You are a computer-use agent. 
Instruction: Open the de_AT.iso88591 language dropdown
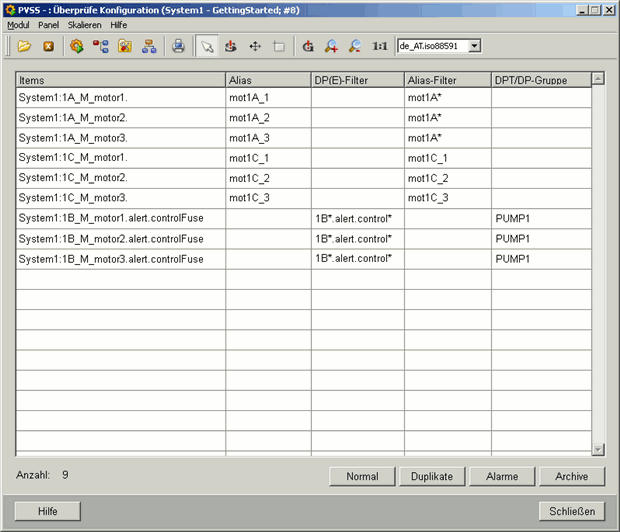tap(439, 46)
